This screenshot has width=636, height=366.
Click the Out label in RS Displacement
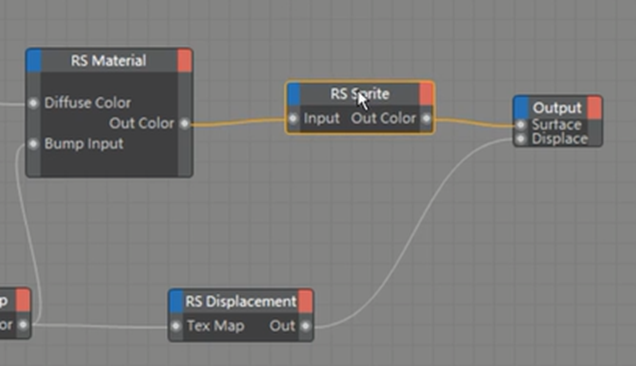click(x=282, y=326)
